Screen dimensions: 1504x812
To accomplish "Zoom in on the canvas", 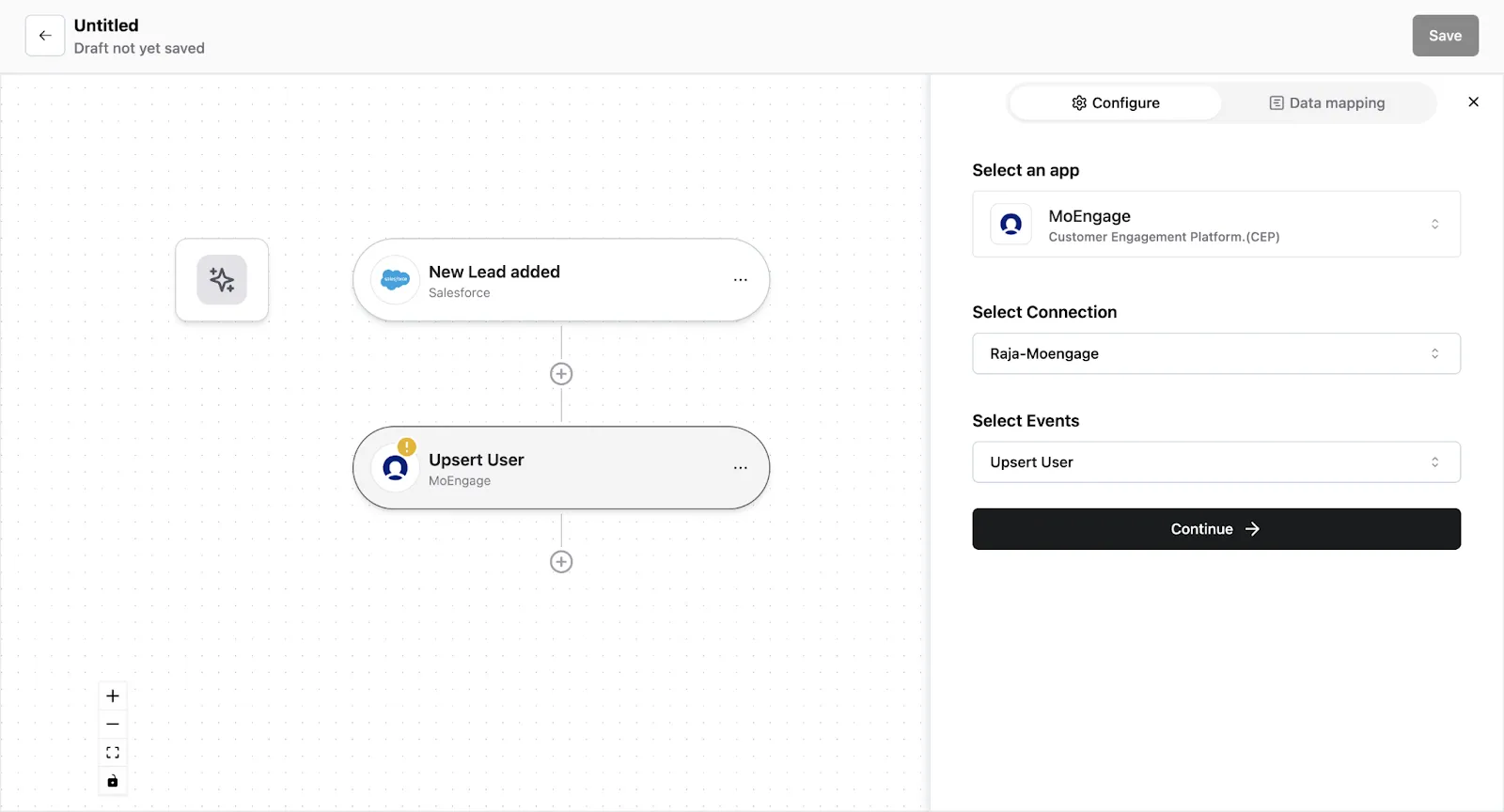I will (113, 696).
